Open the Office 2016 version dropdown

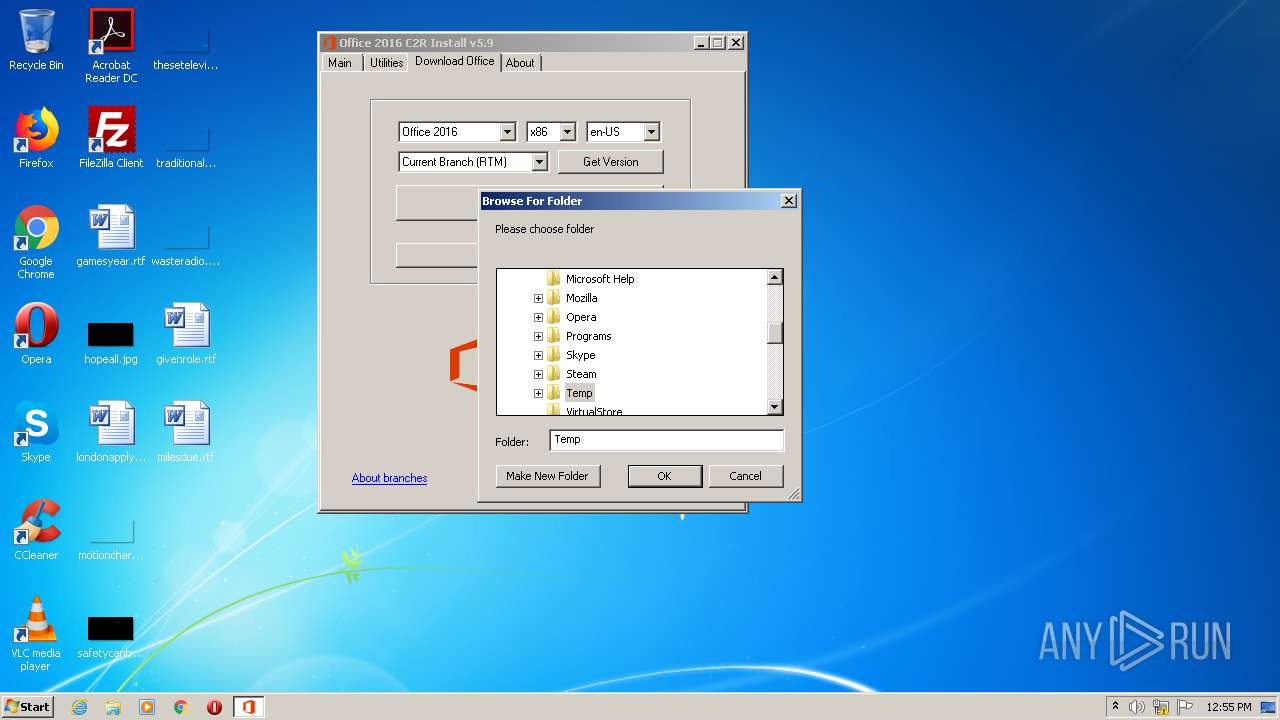[x=507, y=132]
